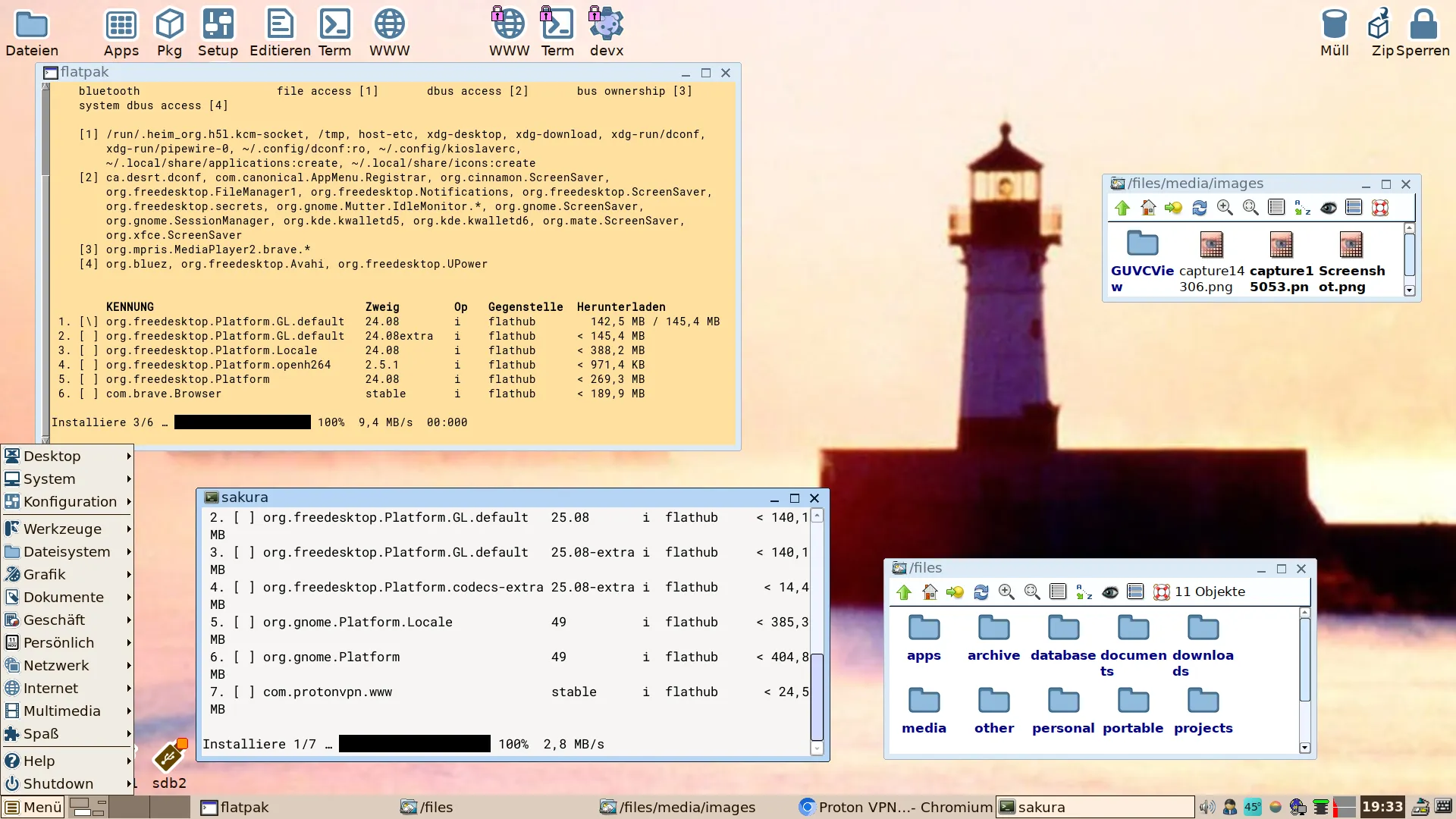Refresh the /files folder view
This screenshot has width=1456, height=819.
pyautogui.click(x=981, y=592)
